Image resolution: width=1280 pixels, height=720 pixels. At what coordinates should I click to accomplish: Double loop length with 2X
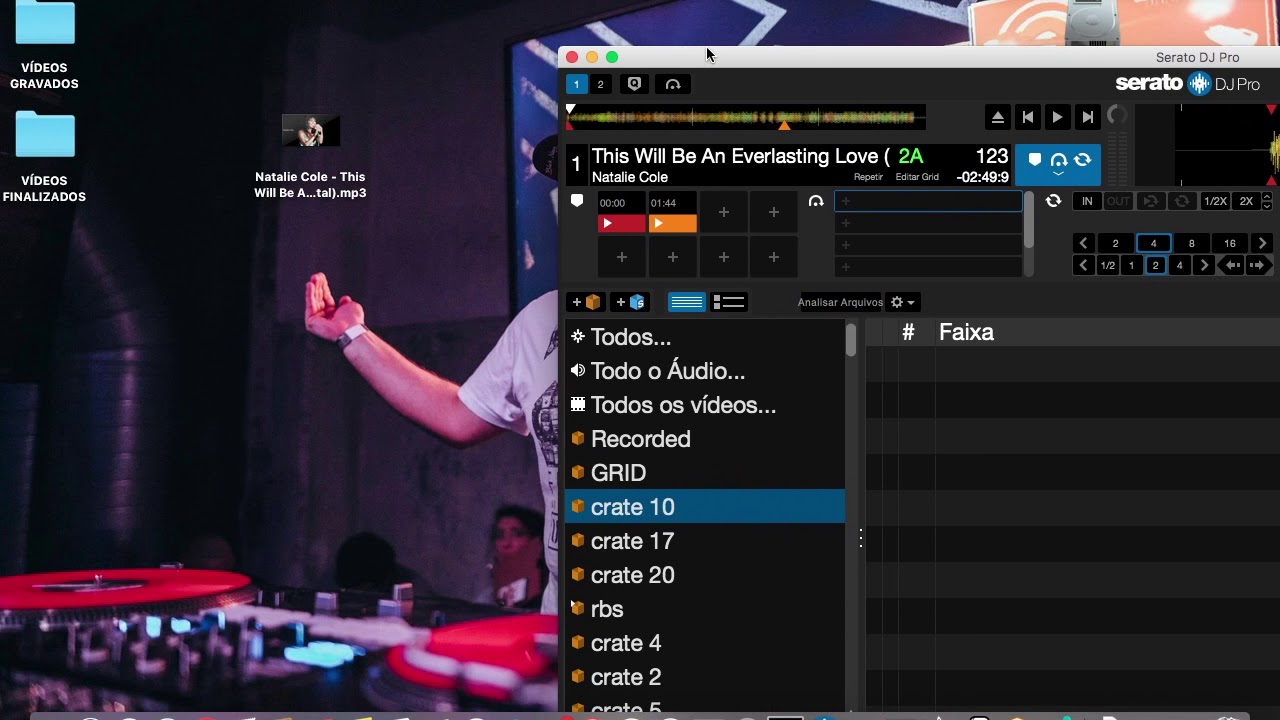point(1246,201)
